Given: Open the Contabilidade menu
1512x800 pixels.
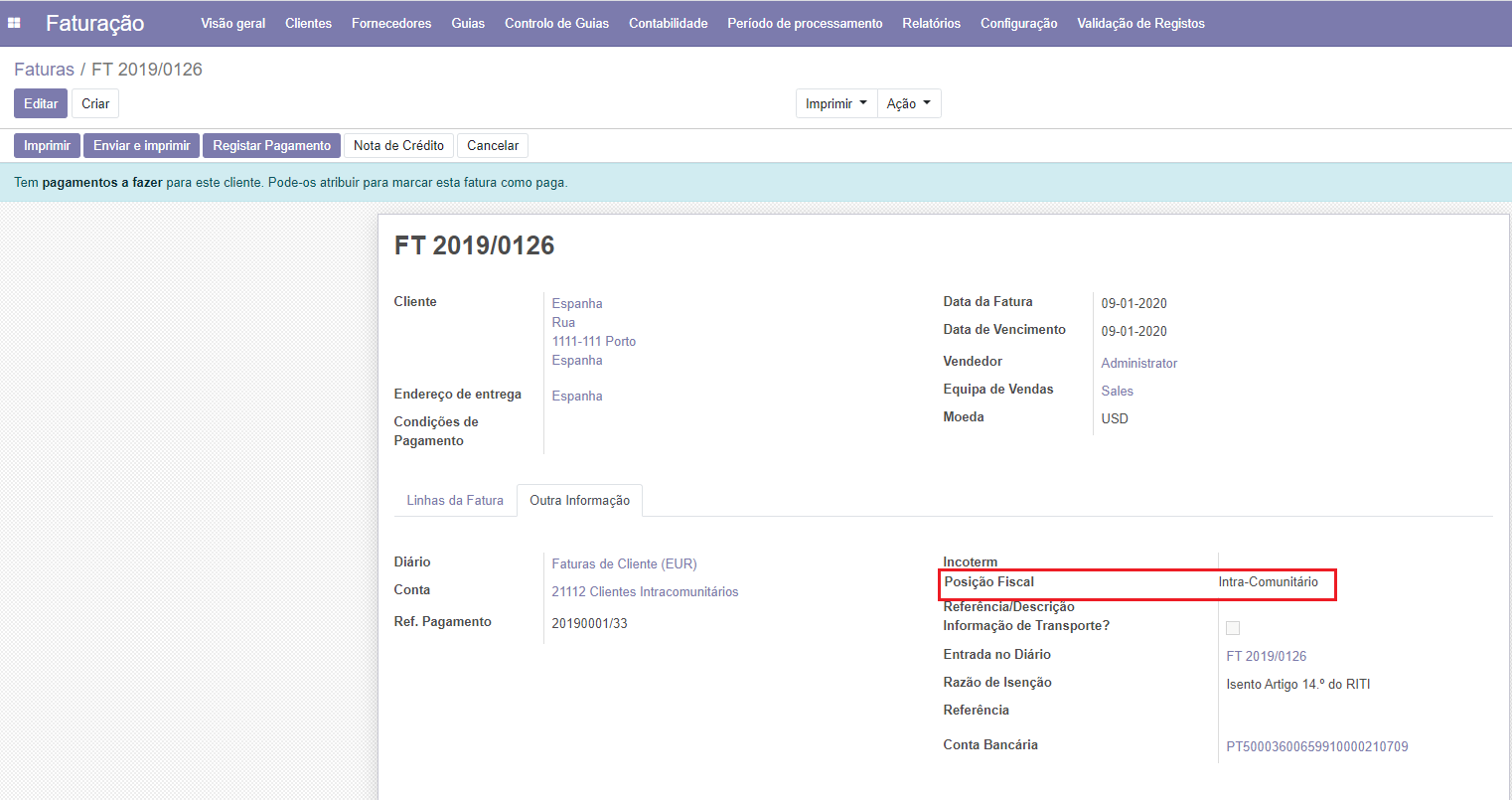Looking at the screenshot, I should tap(668, 23).
